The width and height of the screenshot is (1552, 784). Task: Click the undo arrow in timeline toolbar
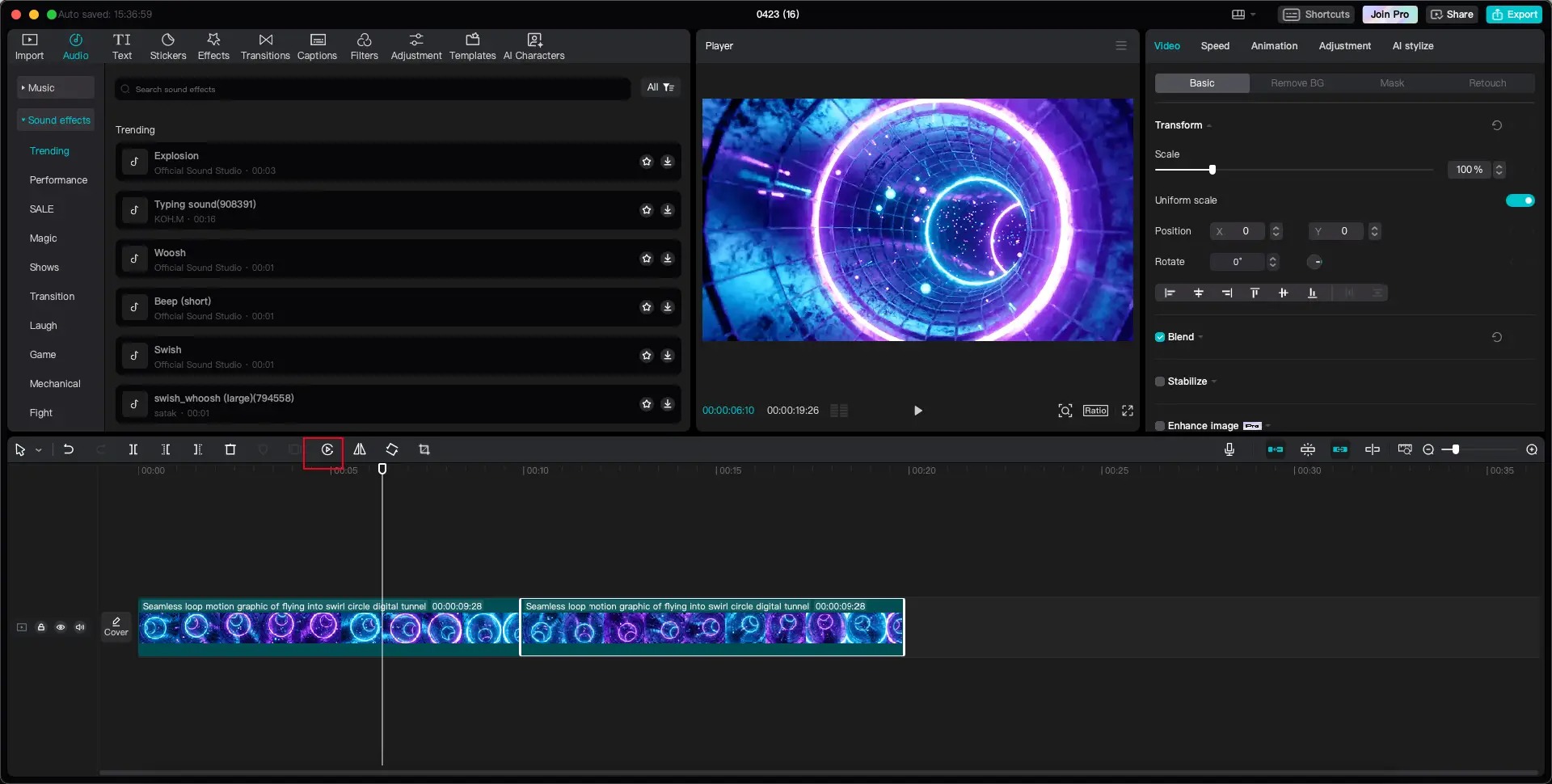pyautogui.click(x=69, y=449)
